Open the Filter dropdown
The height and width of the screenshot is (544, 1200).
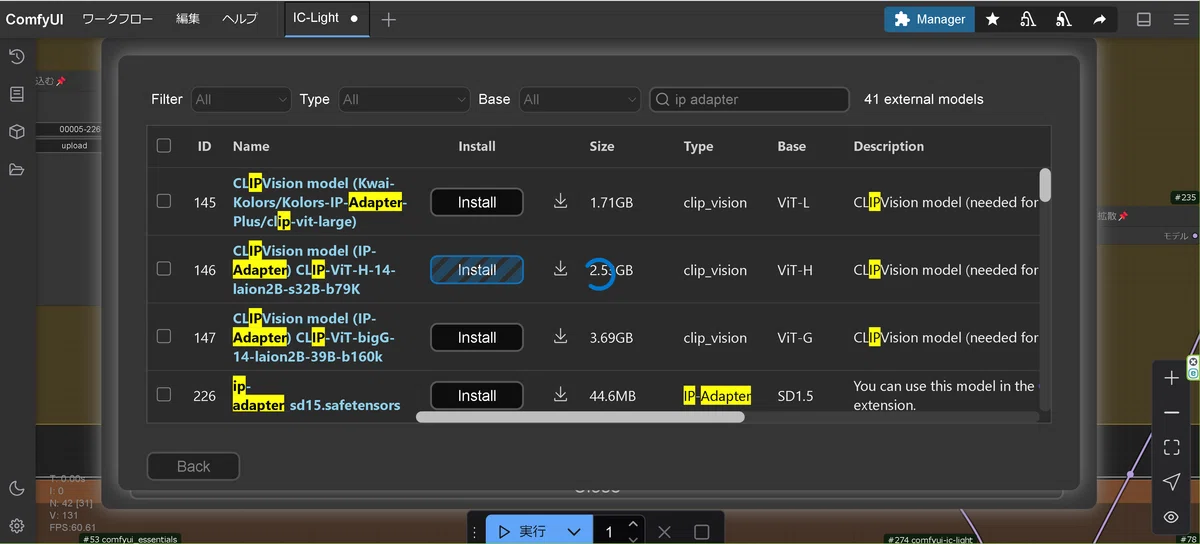(241, 99)
